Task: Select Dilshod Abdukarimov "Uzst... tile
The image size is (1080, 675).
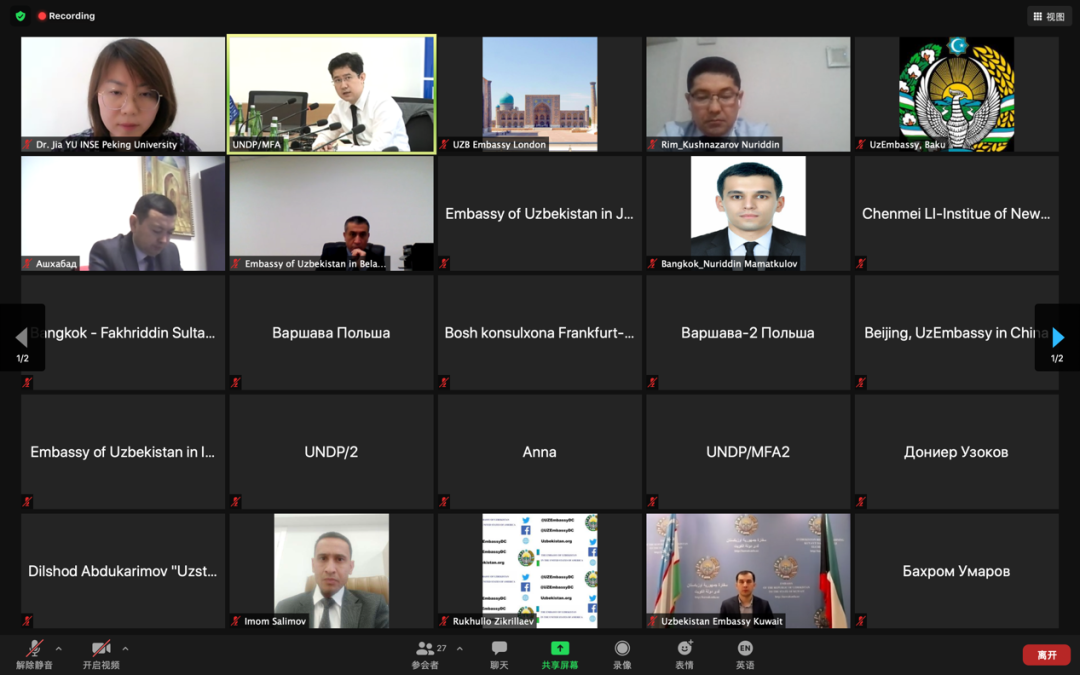Action: click(x=123, y=571)
